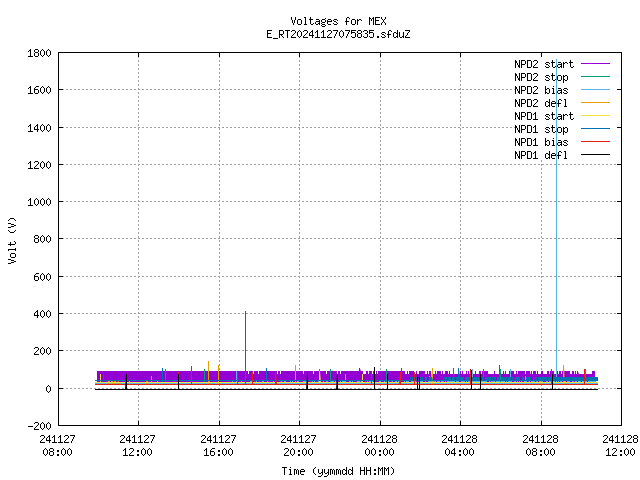
Task: Click the 1400 y-axis tick label
Action: (39, 128)
